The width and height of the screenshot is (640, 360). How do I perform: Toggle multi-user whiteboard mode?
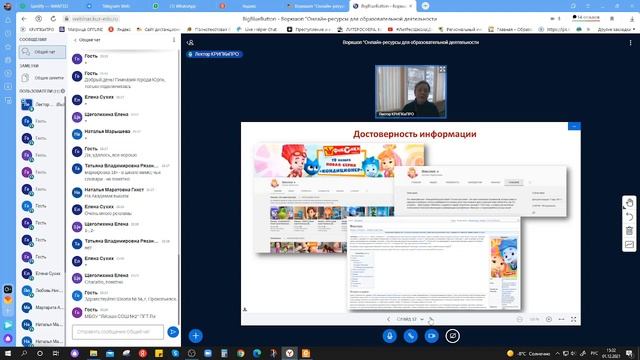(x=629, y=244)
